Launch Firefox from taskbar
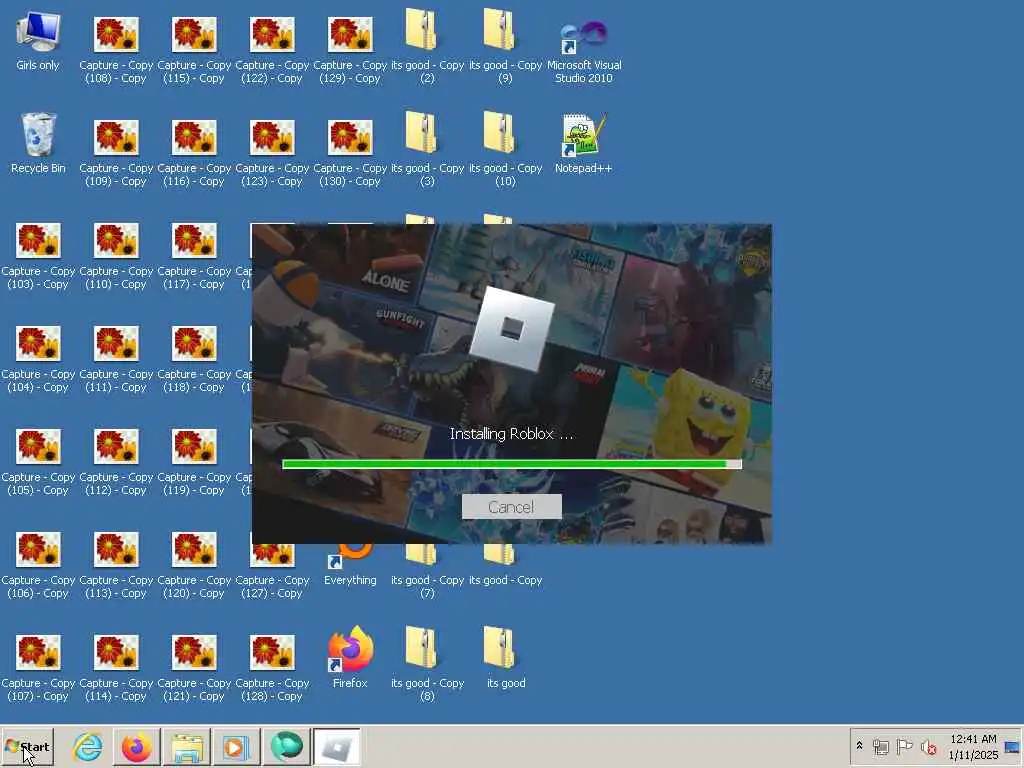1024x768 pixels. [136, 746]
